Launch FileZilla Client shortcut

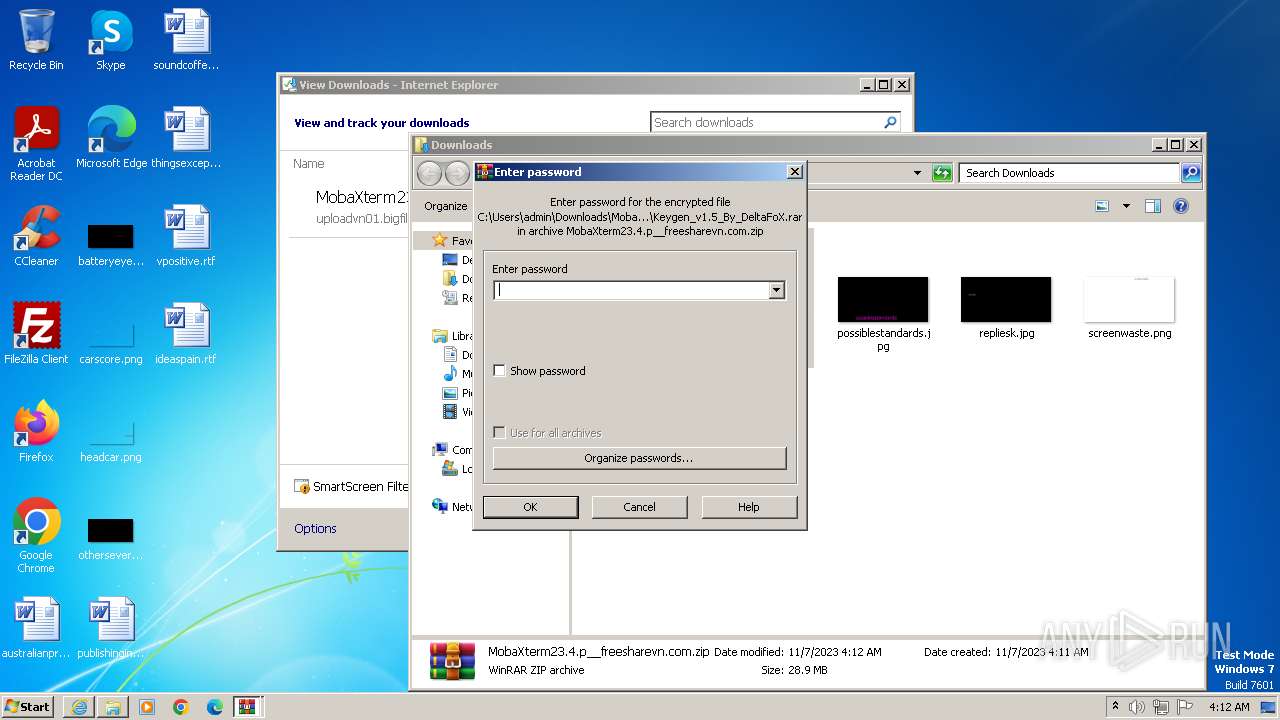pos(36,334)
